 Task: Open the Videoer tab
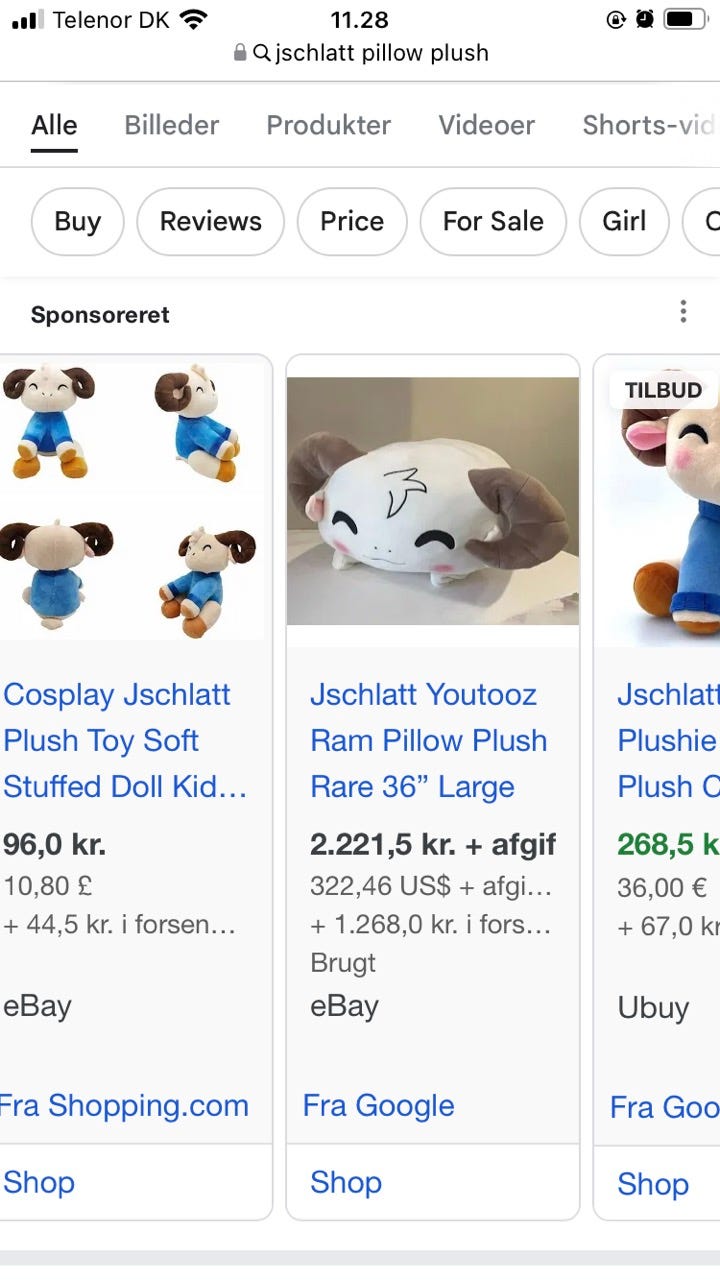pos(486,125)
